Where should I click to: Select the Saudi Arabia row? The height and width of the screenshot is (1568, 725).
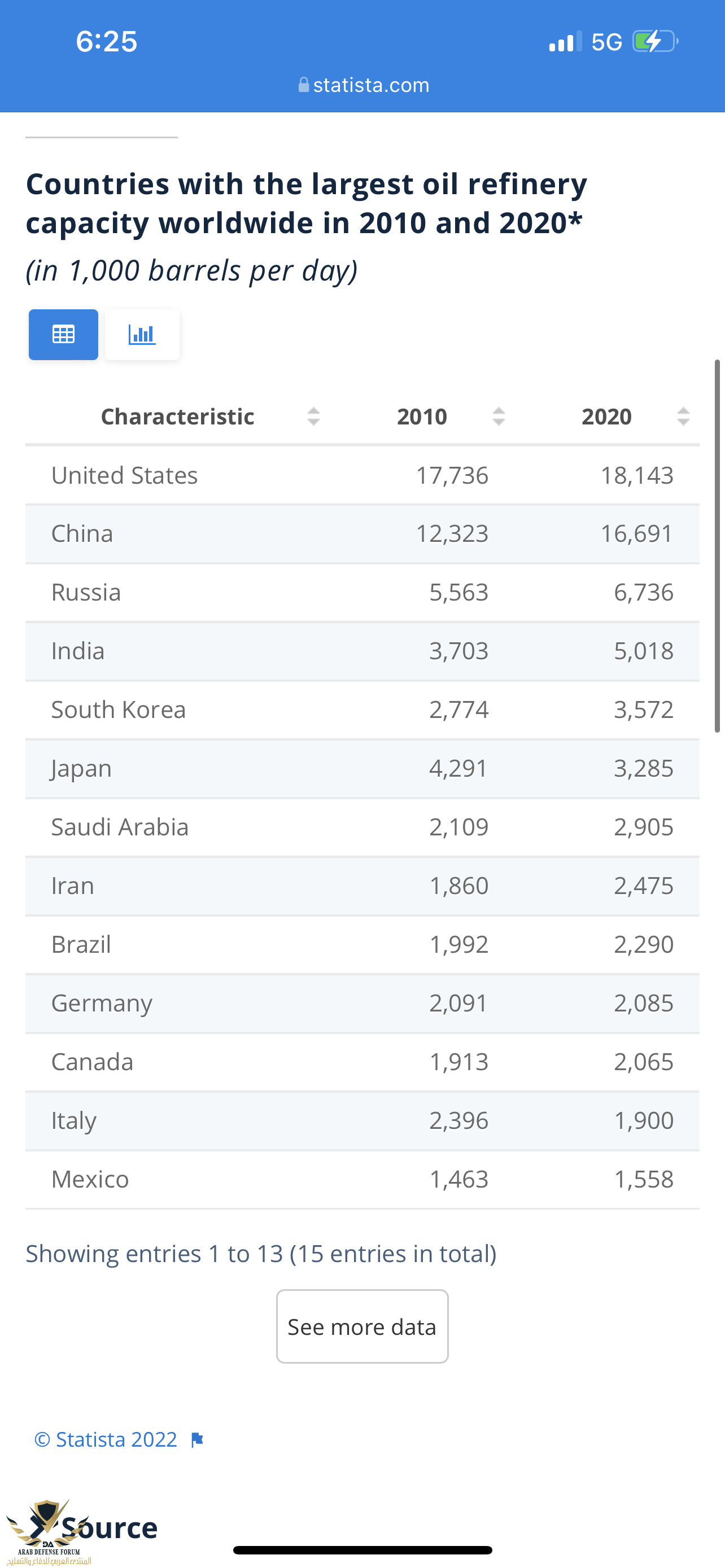pyautogui.click(x=362, y=827)
